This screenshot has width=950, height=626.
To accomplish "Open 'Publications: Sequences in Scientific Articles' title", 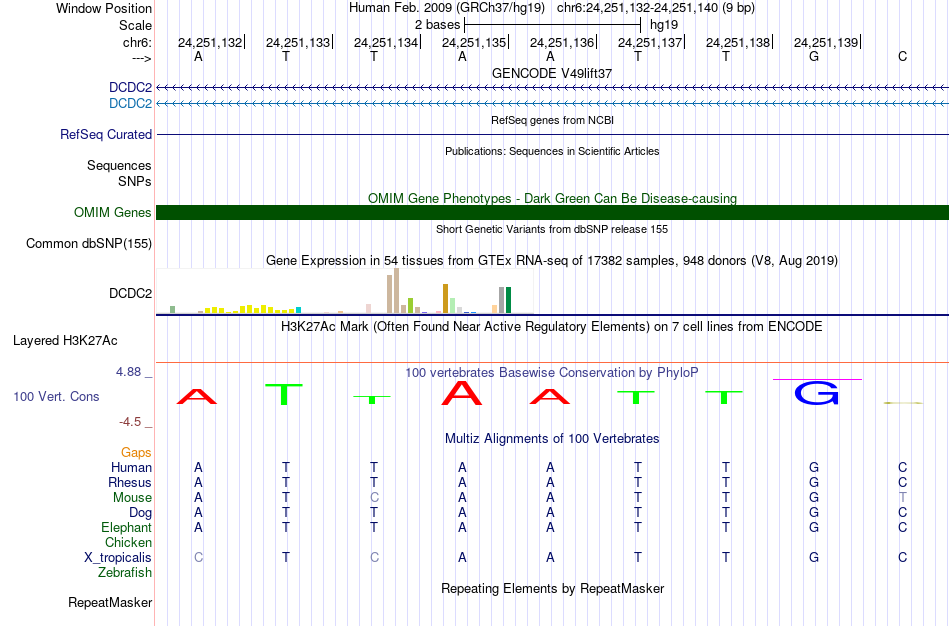I will (552, 151).
